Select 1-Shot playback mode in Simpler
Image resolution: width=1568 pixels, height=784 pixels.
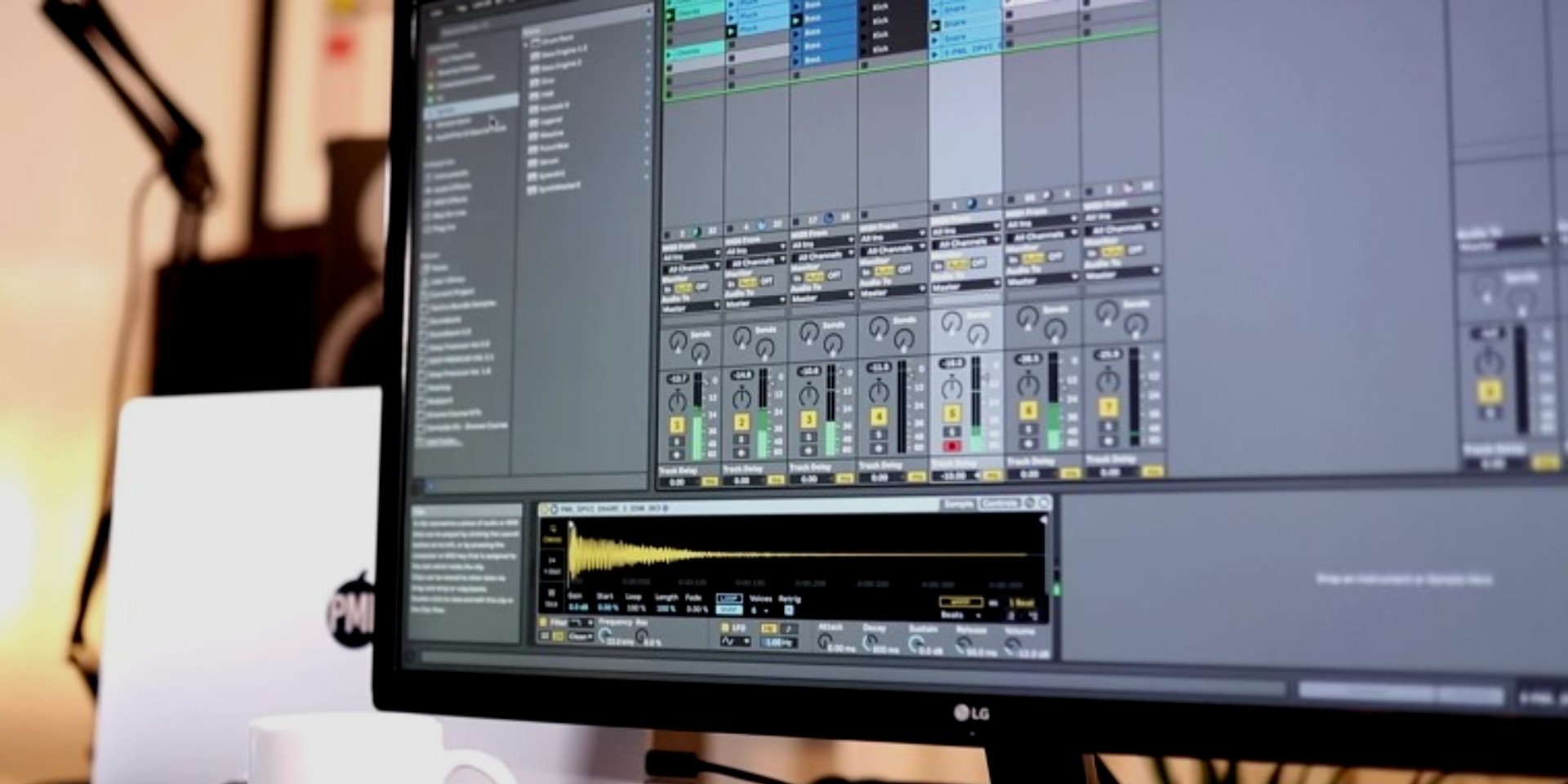click(552, 565)
